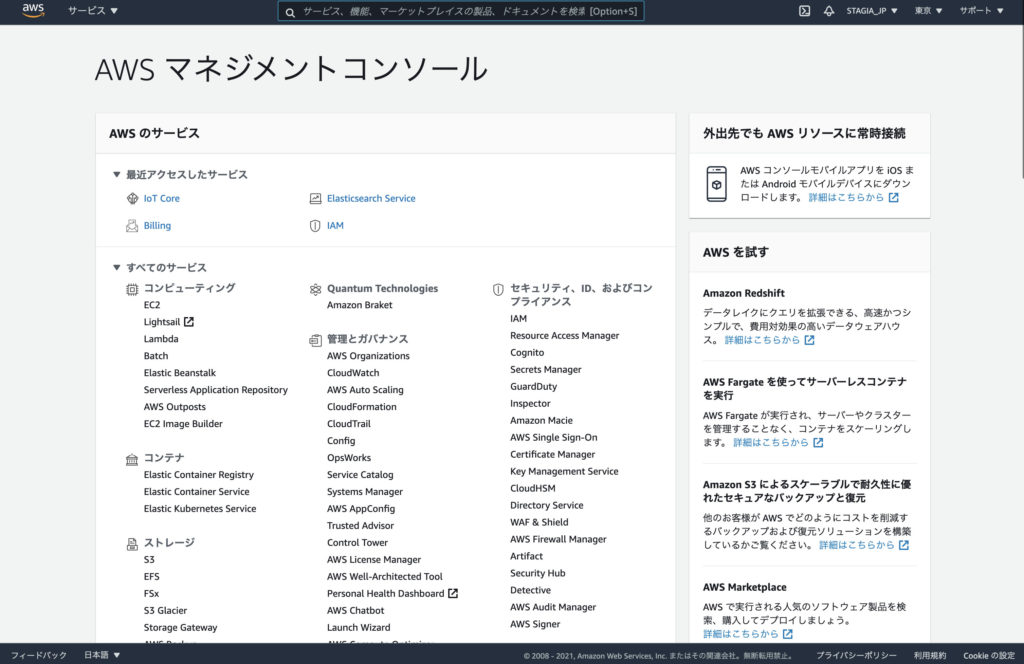Collapse the 最近アクセスしたサービス section

(117, 175)
